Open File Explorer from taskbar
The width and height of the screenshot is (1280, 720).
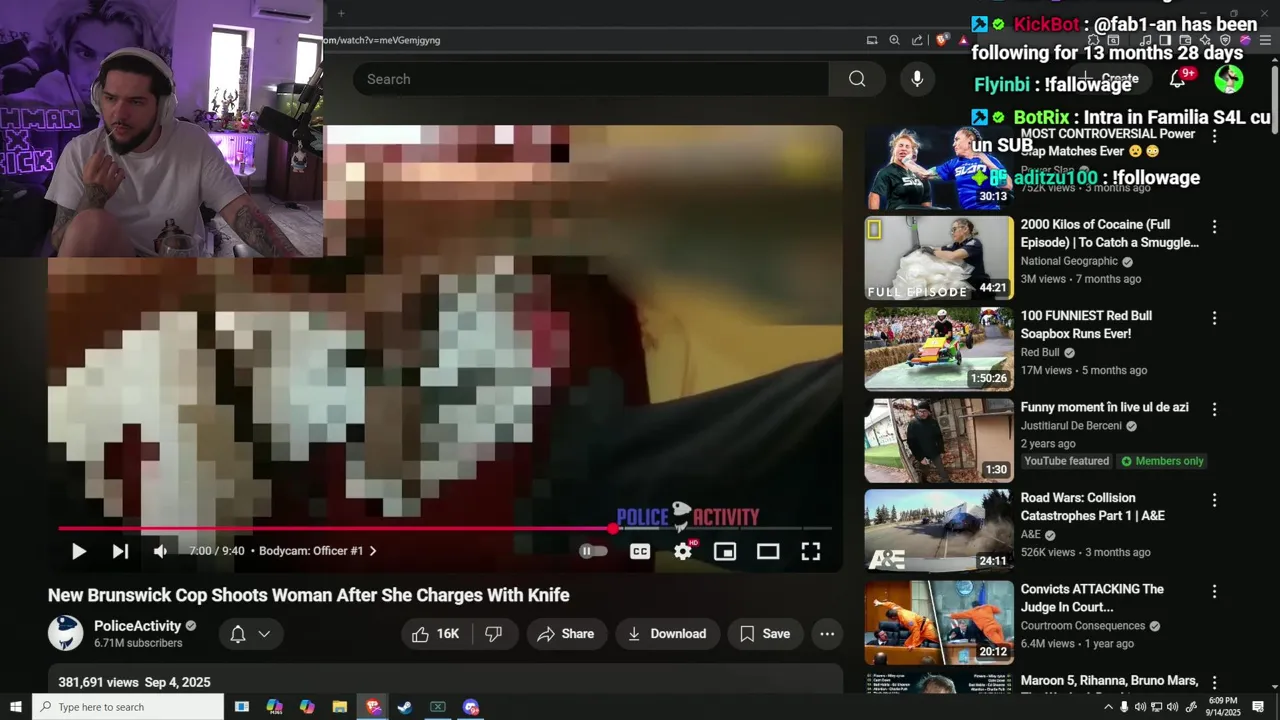[x=339, y=707]
